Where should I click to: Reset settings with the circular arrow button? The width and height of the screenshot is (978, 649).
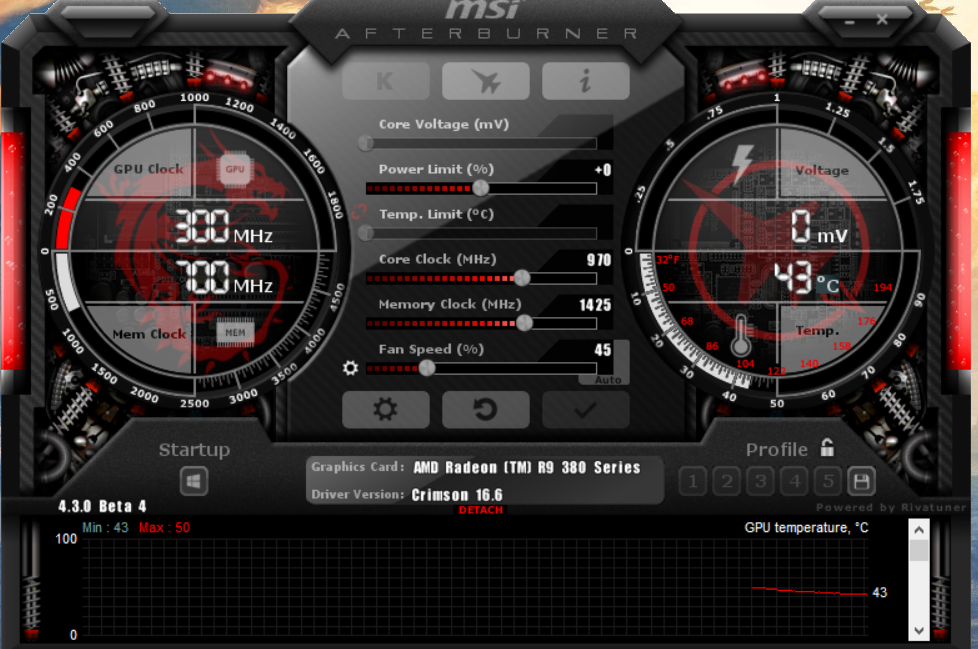[485, 410]
